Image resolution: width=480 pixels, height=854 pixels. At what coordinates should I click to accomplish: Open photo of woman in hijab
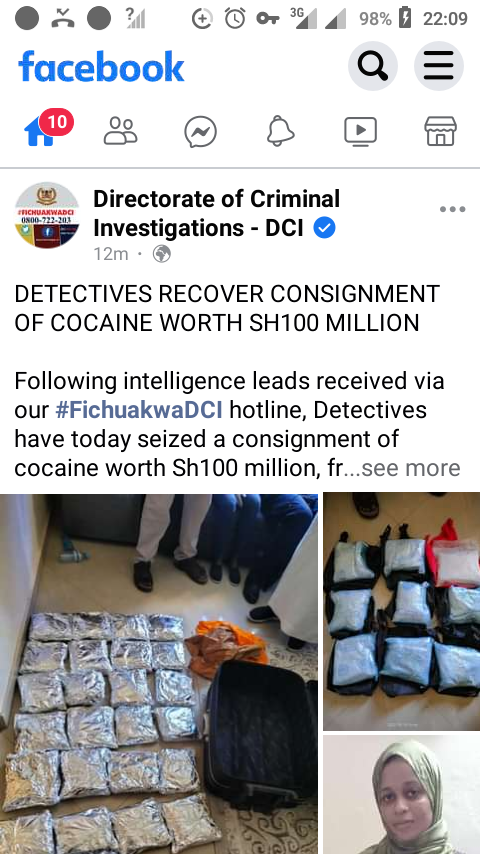point(402,795)
